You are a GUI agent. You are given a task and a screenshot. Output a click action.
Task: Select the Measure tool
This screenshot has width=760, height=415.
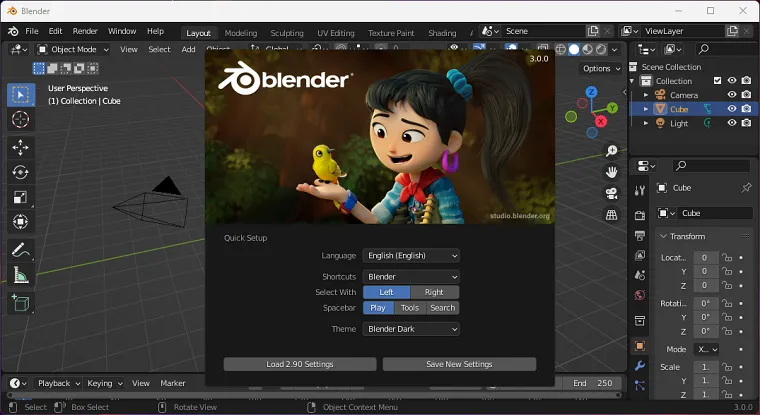20,275
